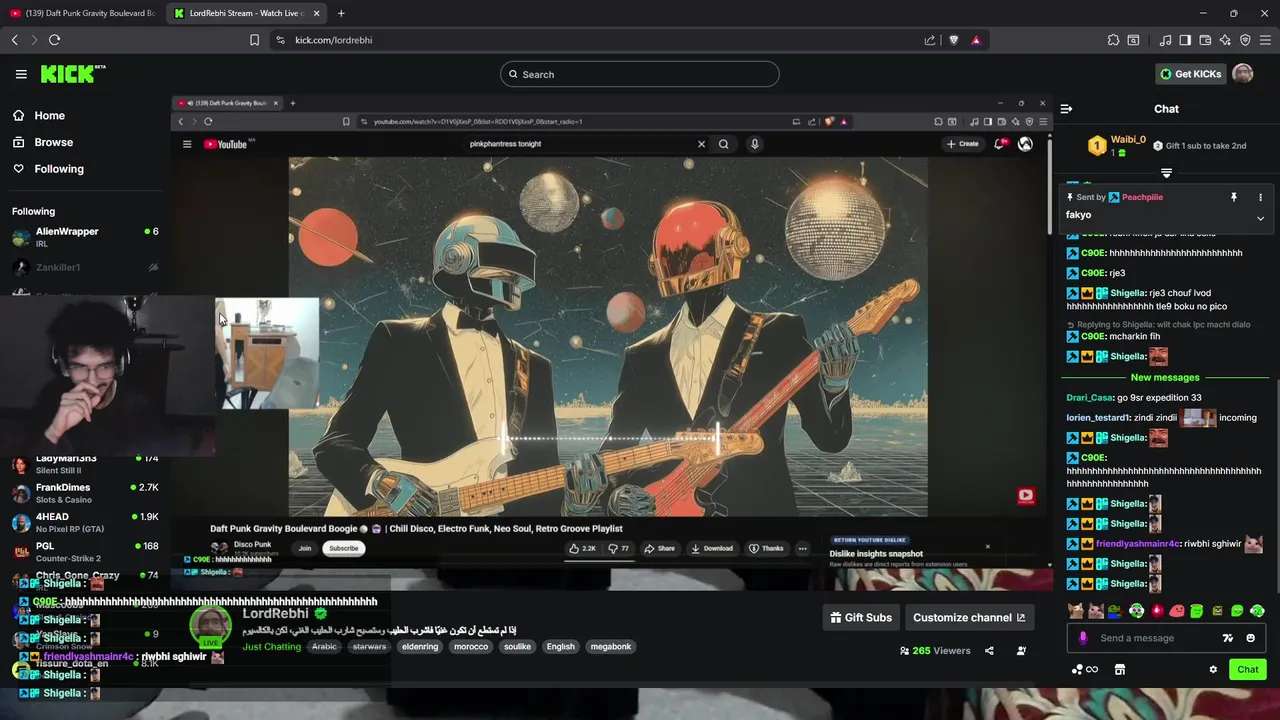Collapse the chat panel arrow icon

tap(1066, 109)
